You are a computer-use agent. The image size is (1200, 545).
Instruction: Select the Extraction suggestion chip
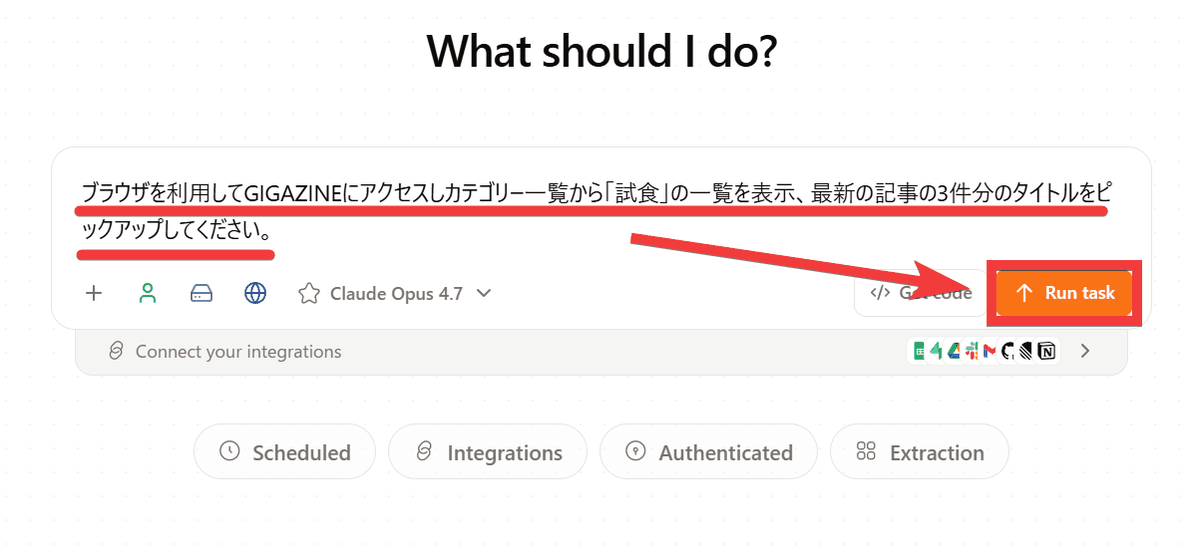pos(920,452)
